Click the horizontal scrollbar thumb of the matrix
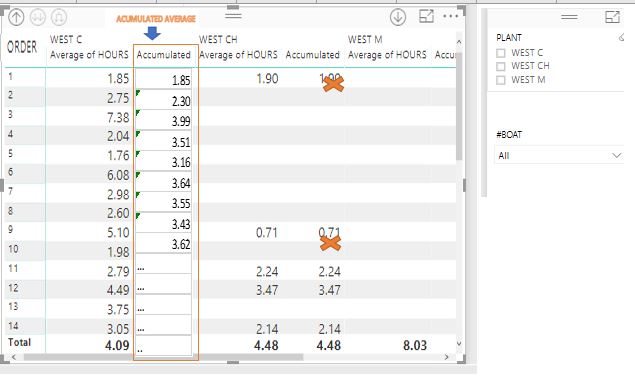The image size is (635, 379). [163, 357]
